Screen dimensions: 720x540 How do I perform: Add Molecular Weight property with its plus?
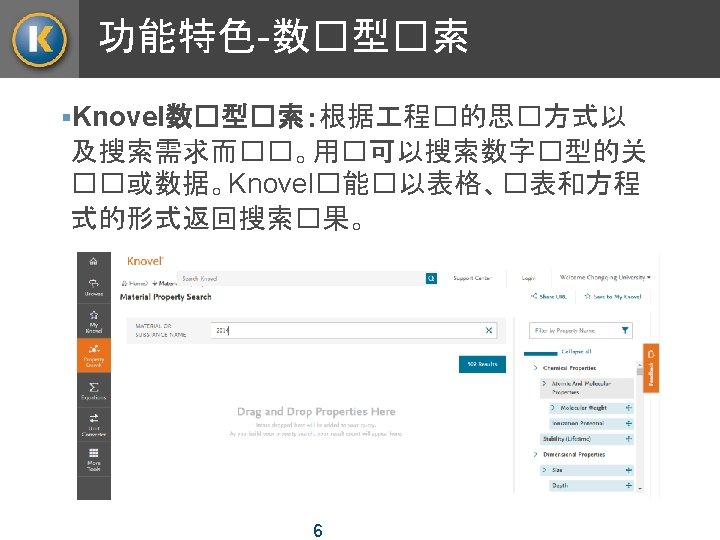click(x=629, y=408)
